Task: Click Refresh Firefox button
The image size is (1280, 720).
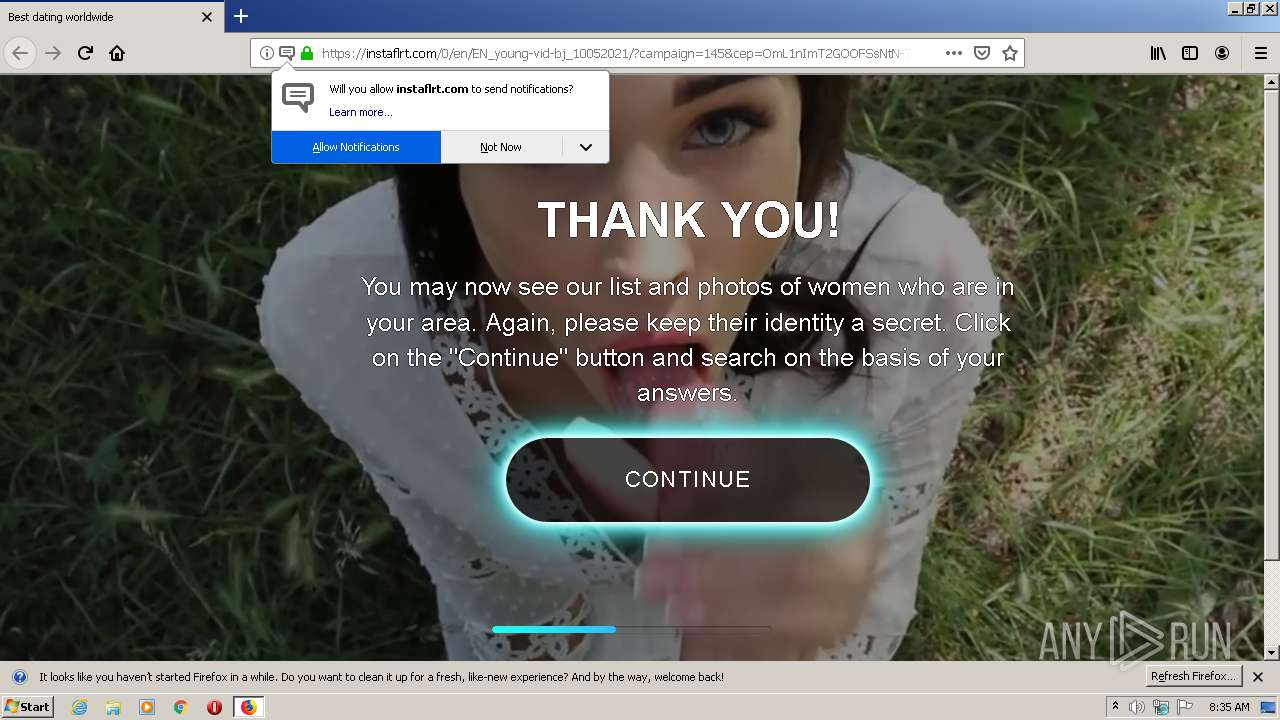Action: point(1193,676)
